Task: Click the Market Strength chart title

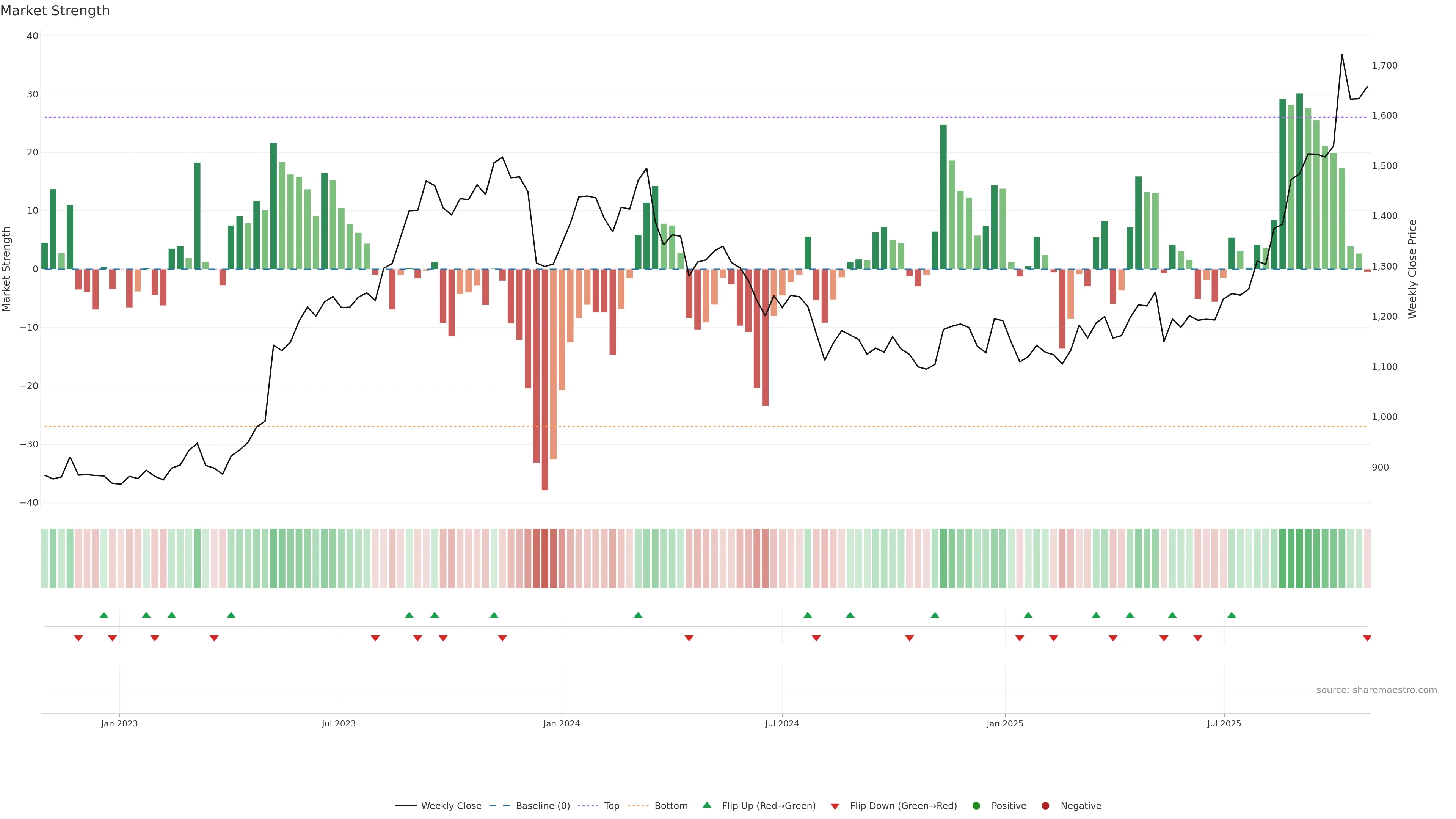Action: (55, 10)
